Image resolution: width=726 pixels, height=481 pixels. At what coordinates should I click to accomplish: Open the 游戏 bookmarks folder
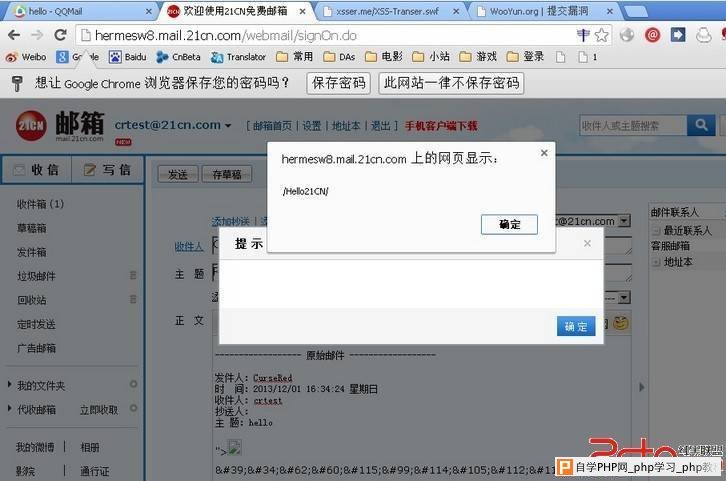click(478, 56)
